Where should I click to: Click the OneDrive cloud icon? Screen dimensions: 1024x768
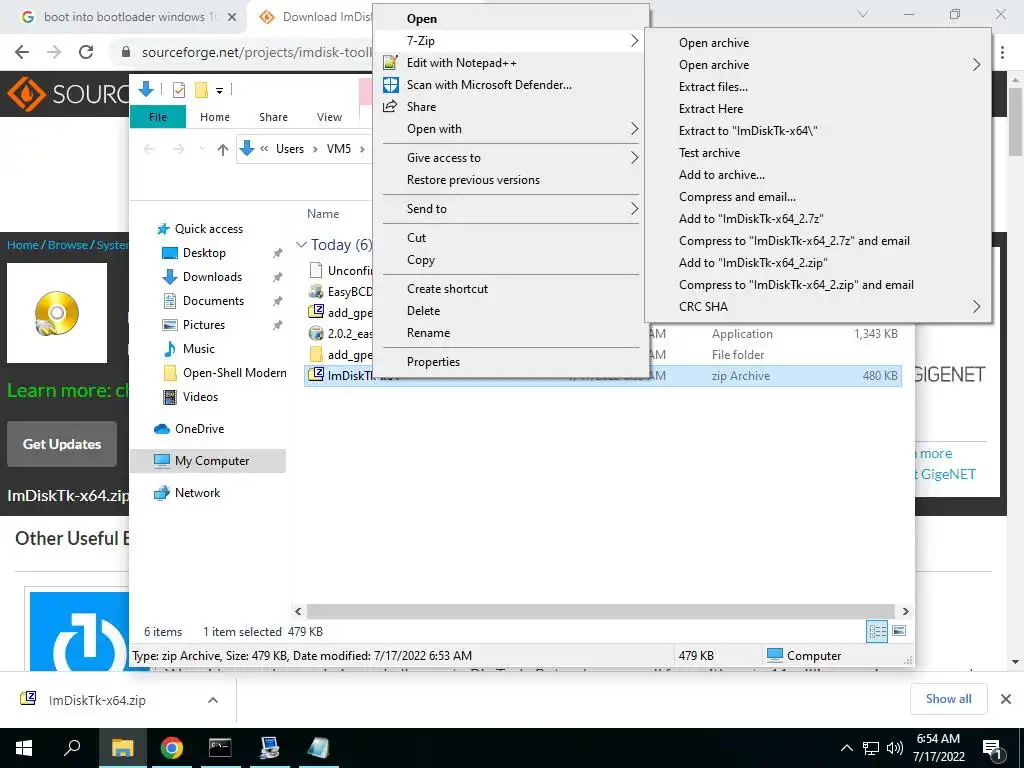pos(162,429)
